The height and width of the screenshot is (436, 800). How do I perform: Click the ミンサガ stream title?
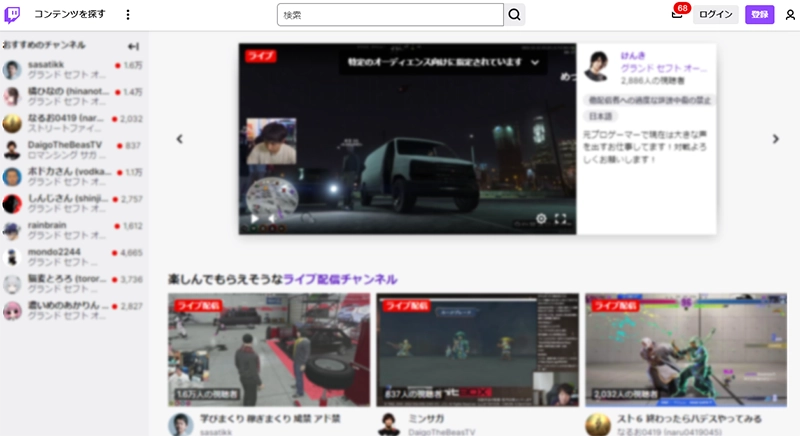(426, 419)
